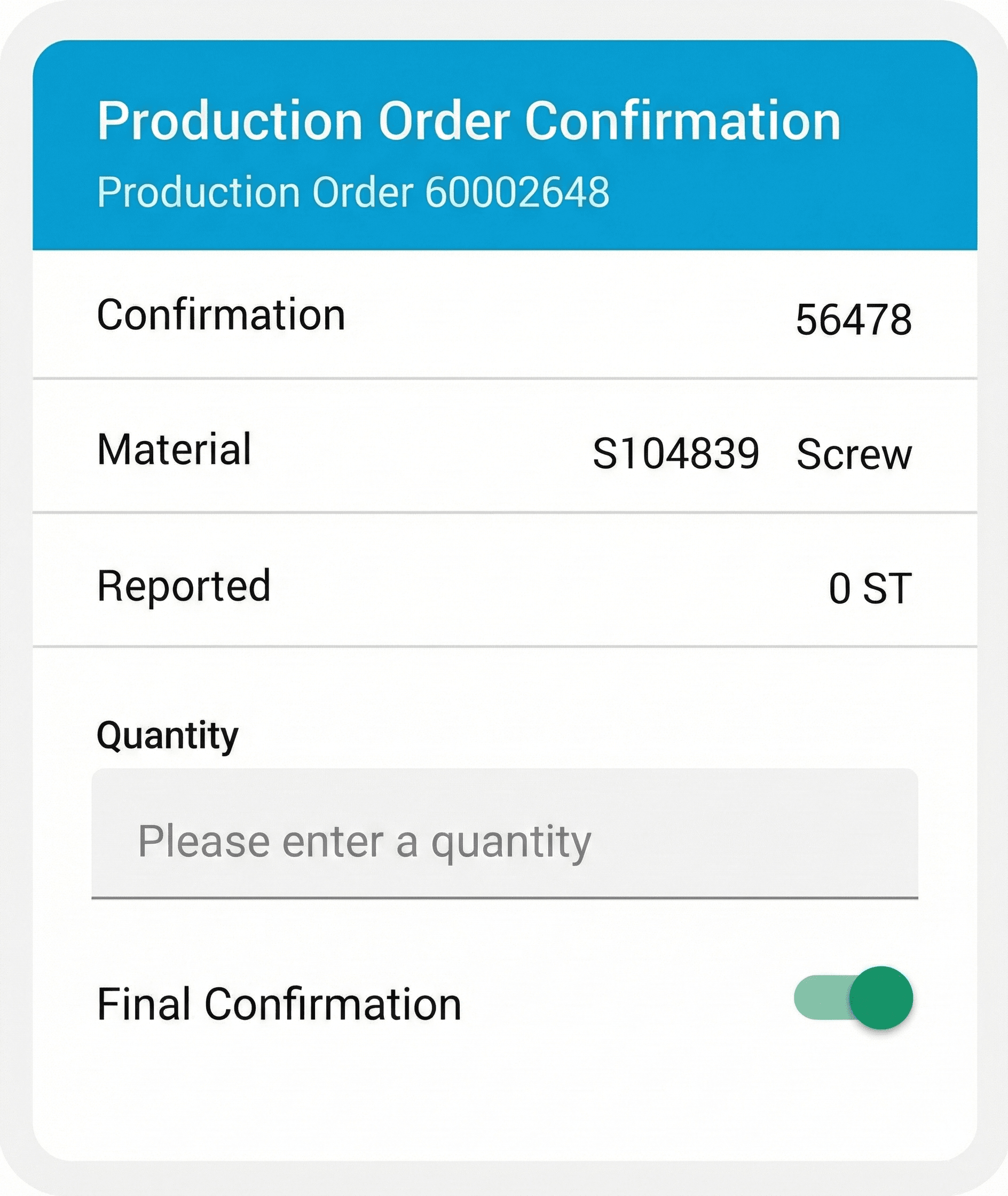Click the dark green switch knob
The height and width of the screenshot is (1196, 1008).
pyautogui.click(x=880, y=998)
